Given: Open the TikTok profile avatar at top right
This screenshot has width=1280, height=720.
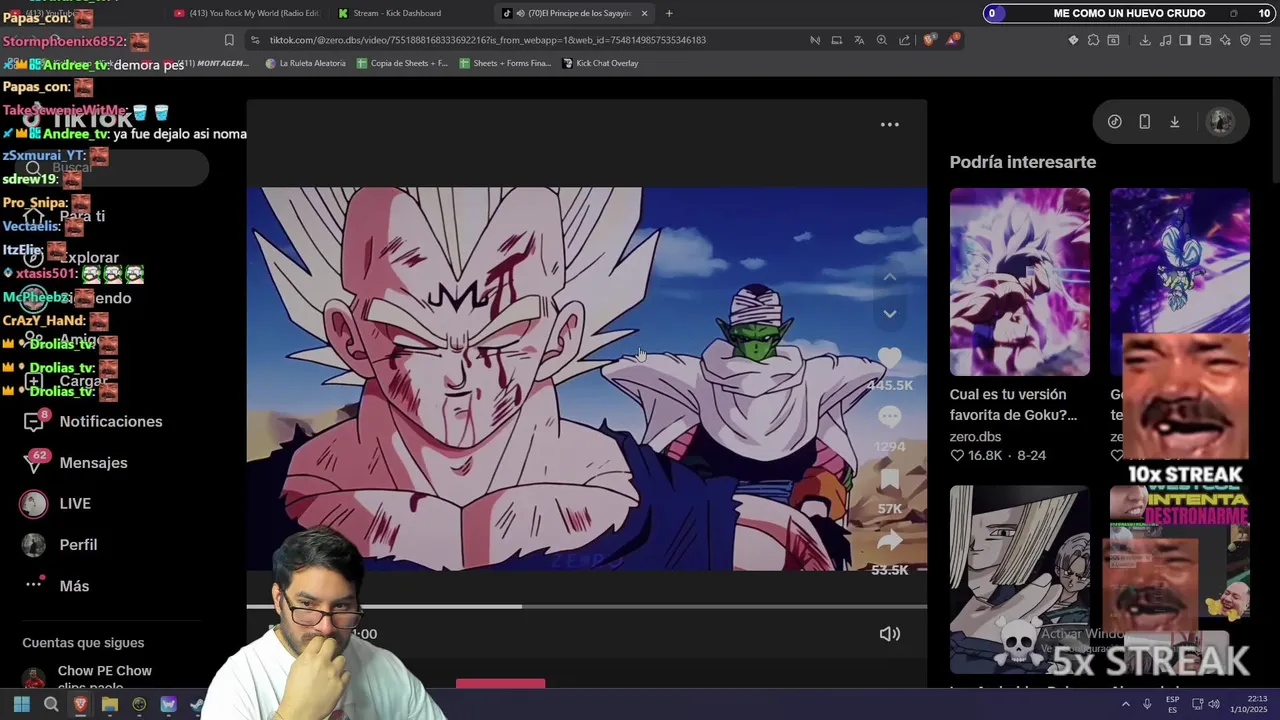Looking at the screenshot, I should (x=1220, y=122).
